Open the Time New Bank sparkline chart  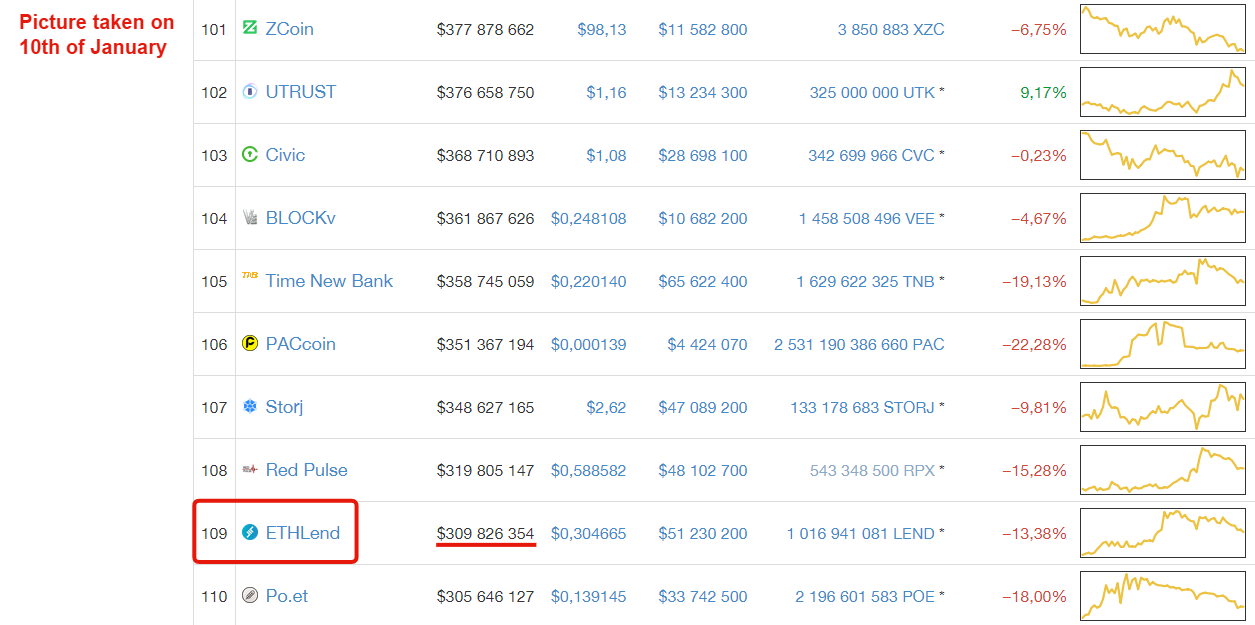1163,281
